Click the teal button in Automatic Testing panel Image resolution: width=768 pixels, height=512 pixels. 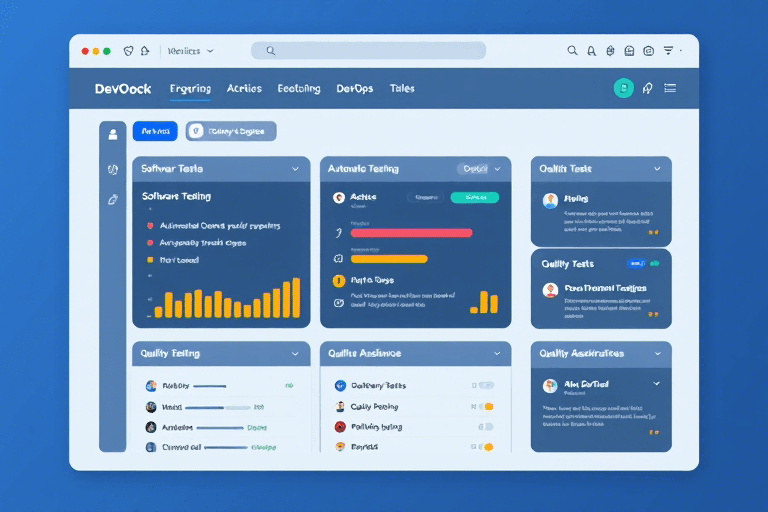coord(475,197)
